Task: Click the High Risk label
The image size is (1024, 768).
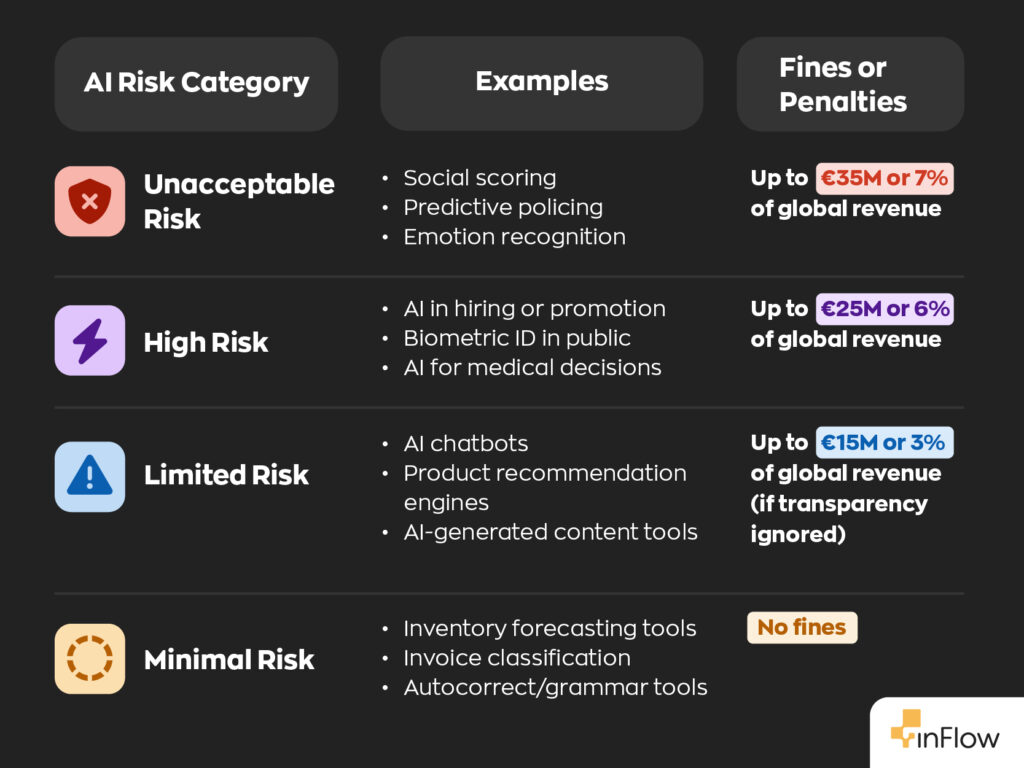Action: 206,343
